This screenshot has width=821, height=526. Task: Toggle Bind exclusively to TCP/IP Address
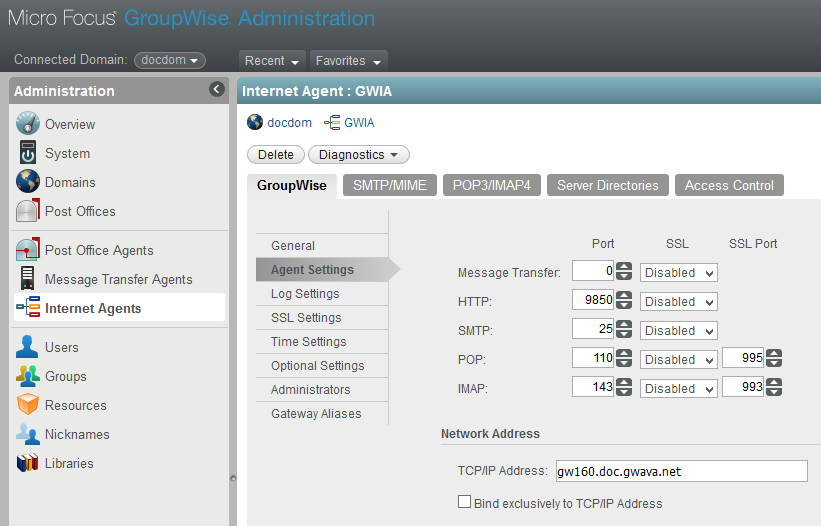tap(464, 502)
